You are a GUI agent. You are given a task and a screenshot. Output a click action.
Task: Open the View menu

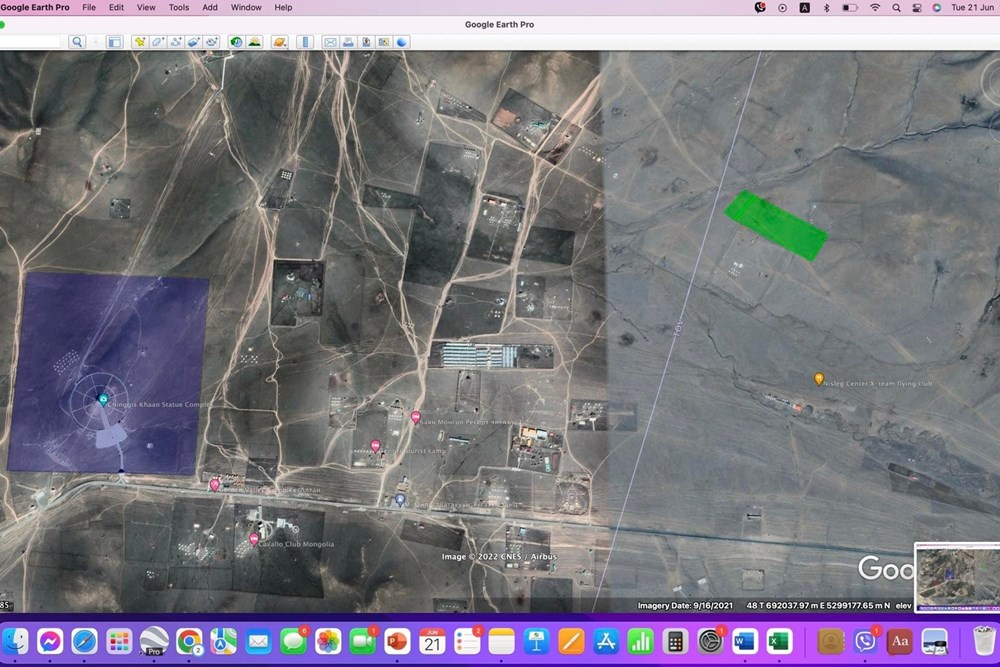(146, 8)
